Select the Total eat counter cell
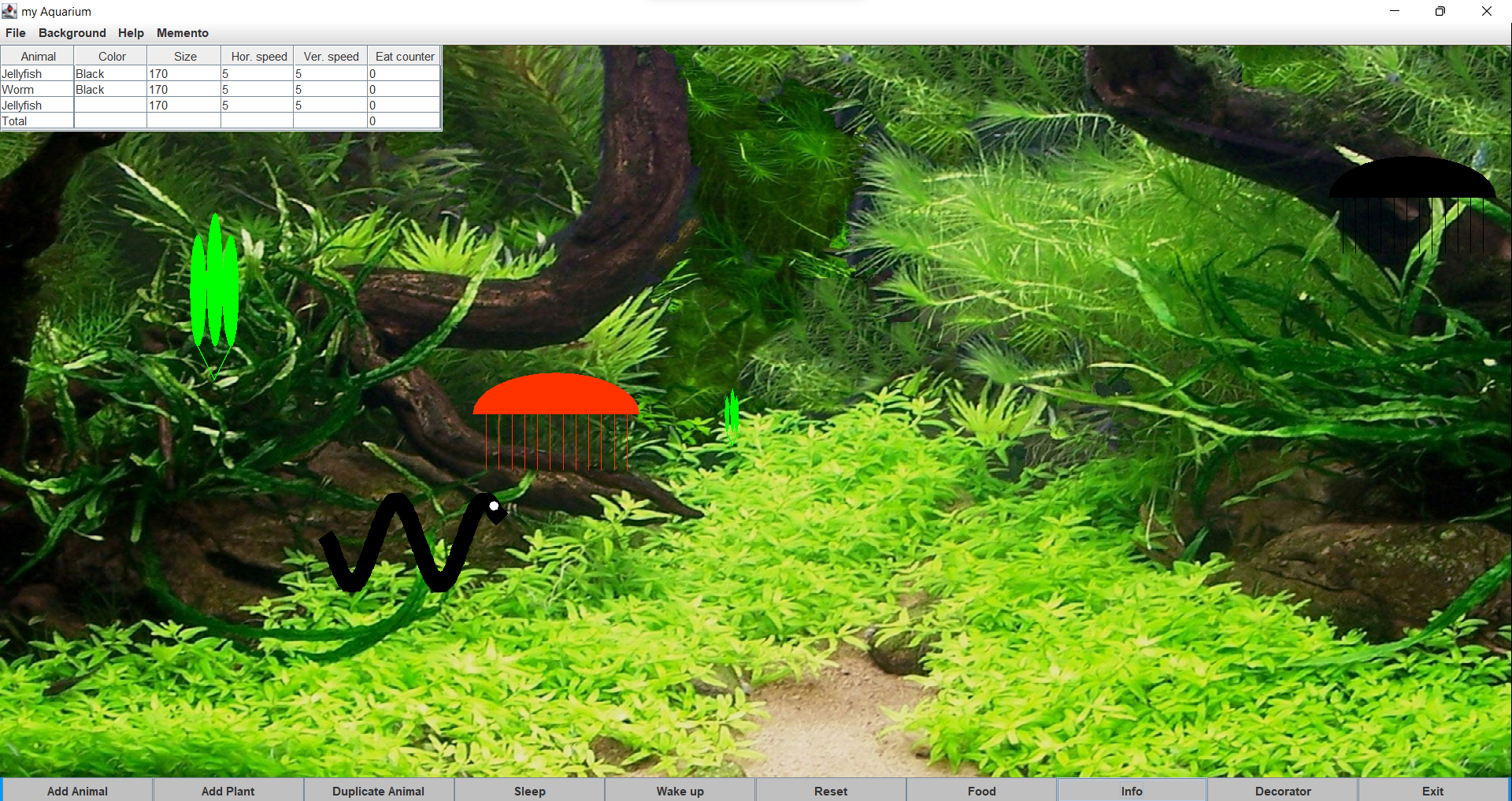This screenshot has width=1512, height=801. pyautogui.click(x=404, y=121)
